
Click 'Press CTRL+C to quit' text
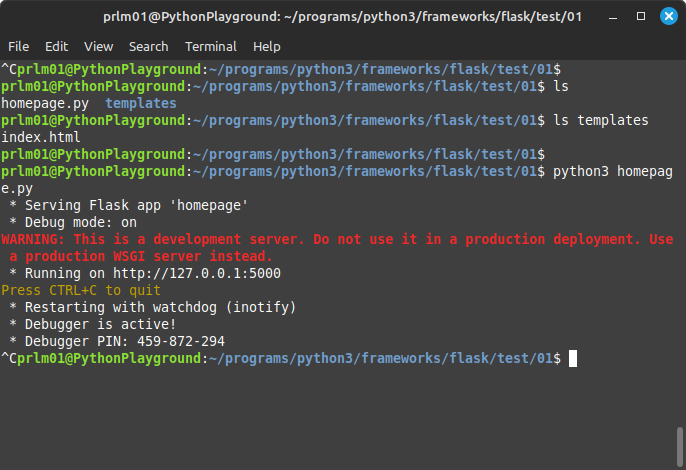click(x=81, y=290)
